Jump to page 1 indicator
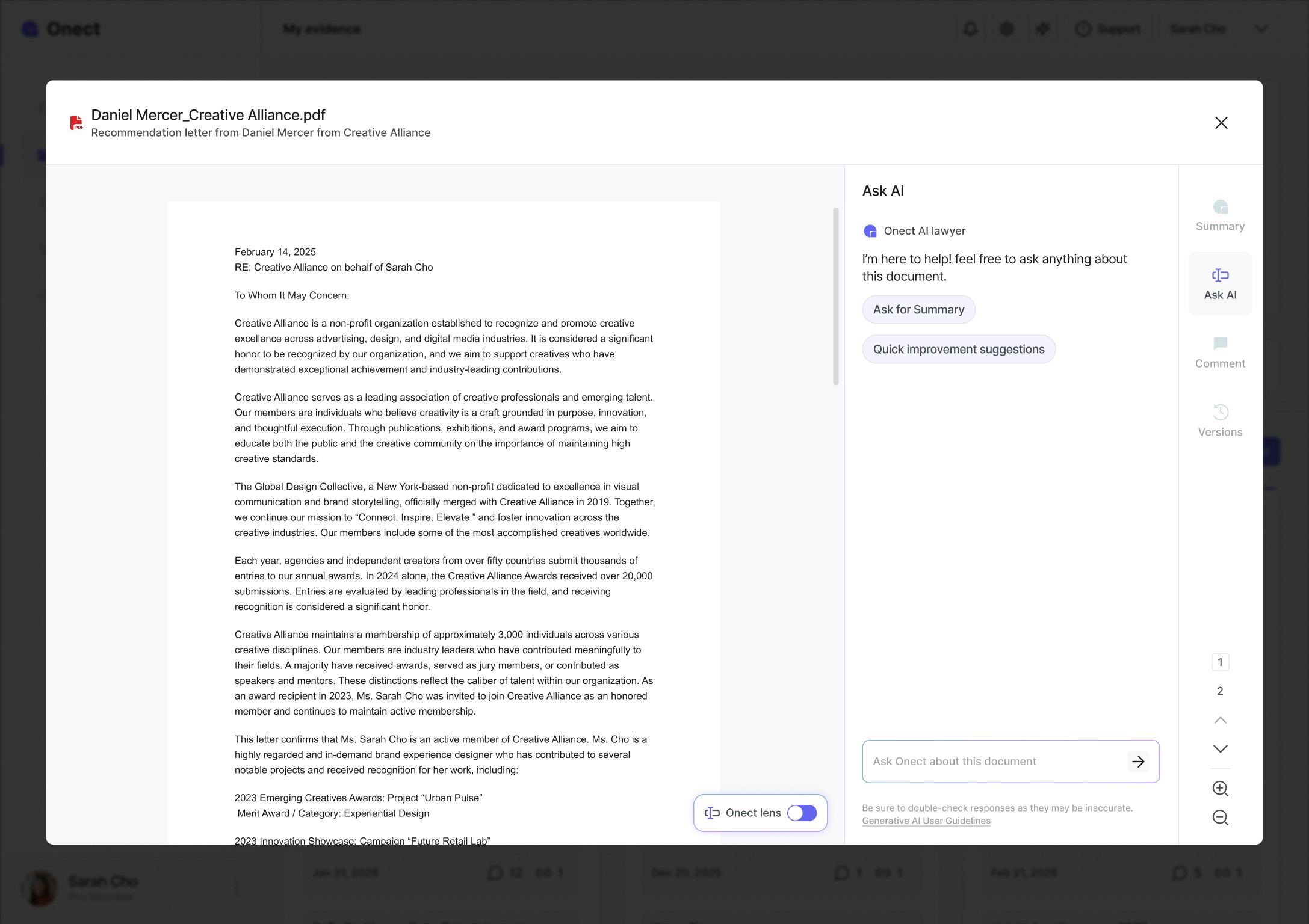Screen dimensions: 1309x924 1220,662
